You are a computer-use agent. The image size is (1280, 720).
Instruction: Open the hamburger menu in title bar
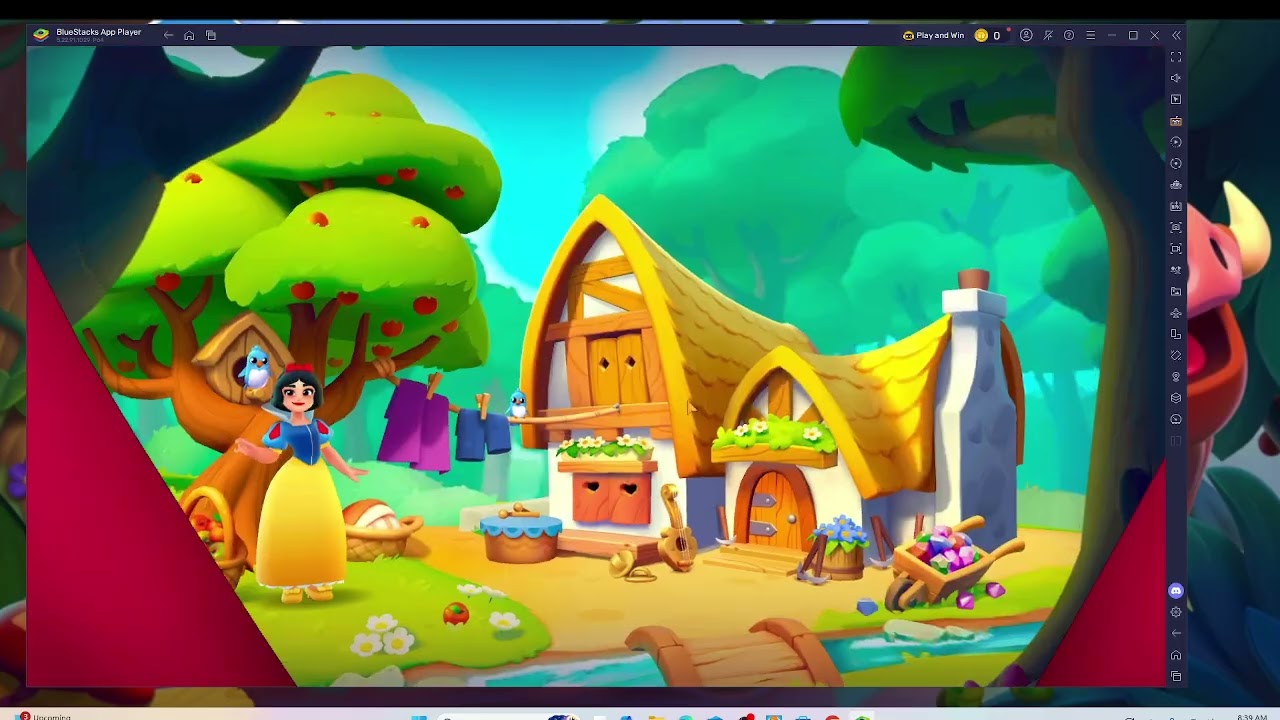1090,35
